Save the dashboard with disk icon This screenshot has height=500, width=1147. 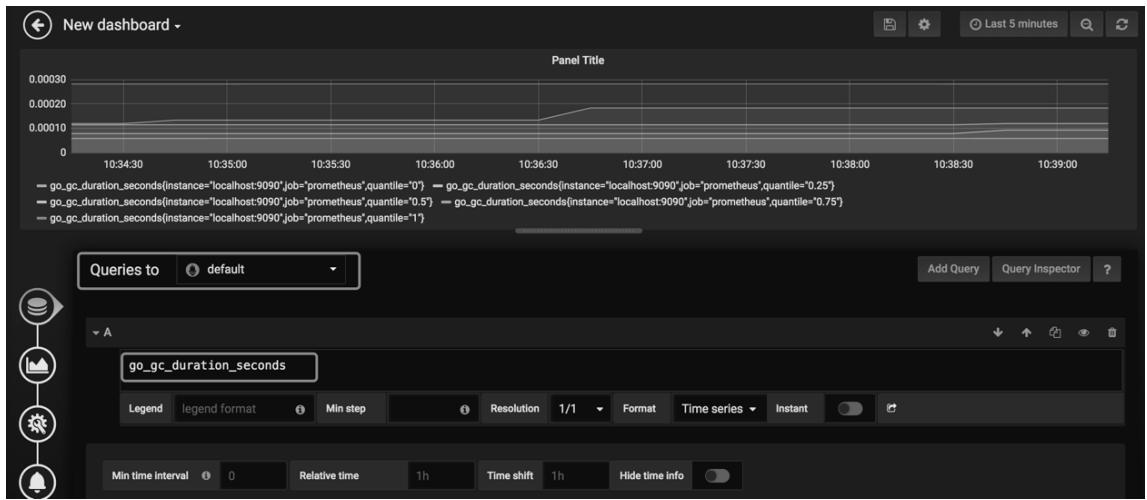[x=886, y=23]
